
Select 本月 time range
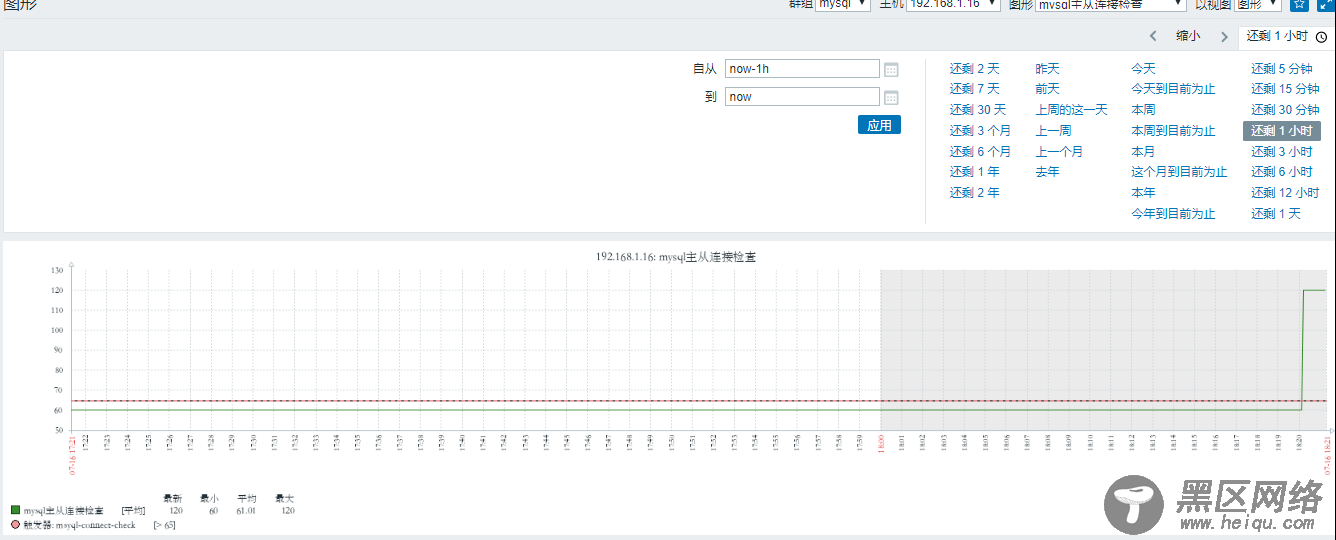click(x=1143, y=152)
